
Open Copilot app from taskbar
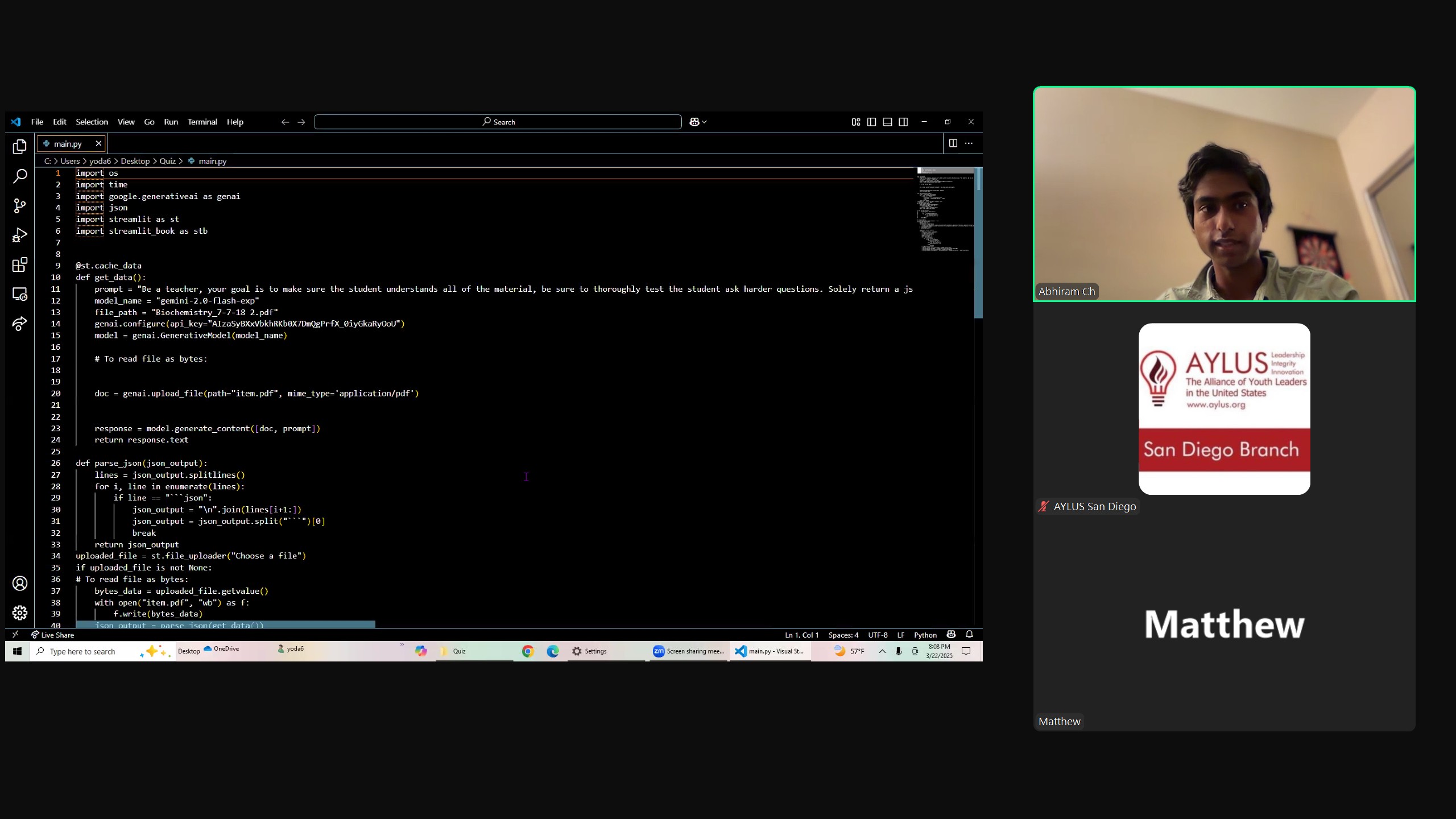[x=421, y=651]
